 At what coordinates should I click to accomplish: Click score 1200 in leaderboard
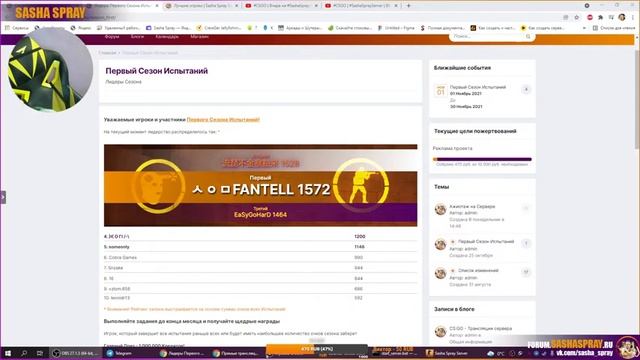point(360,236)
